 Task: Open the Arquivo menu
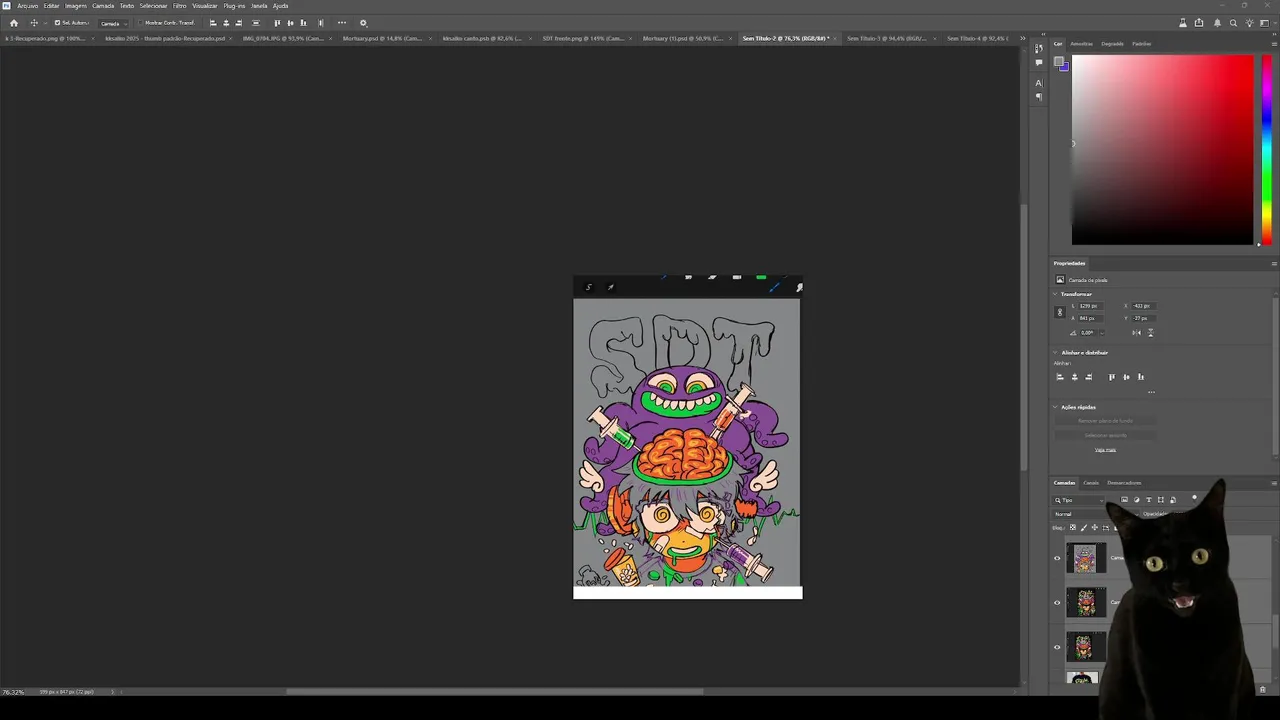28,6
